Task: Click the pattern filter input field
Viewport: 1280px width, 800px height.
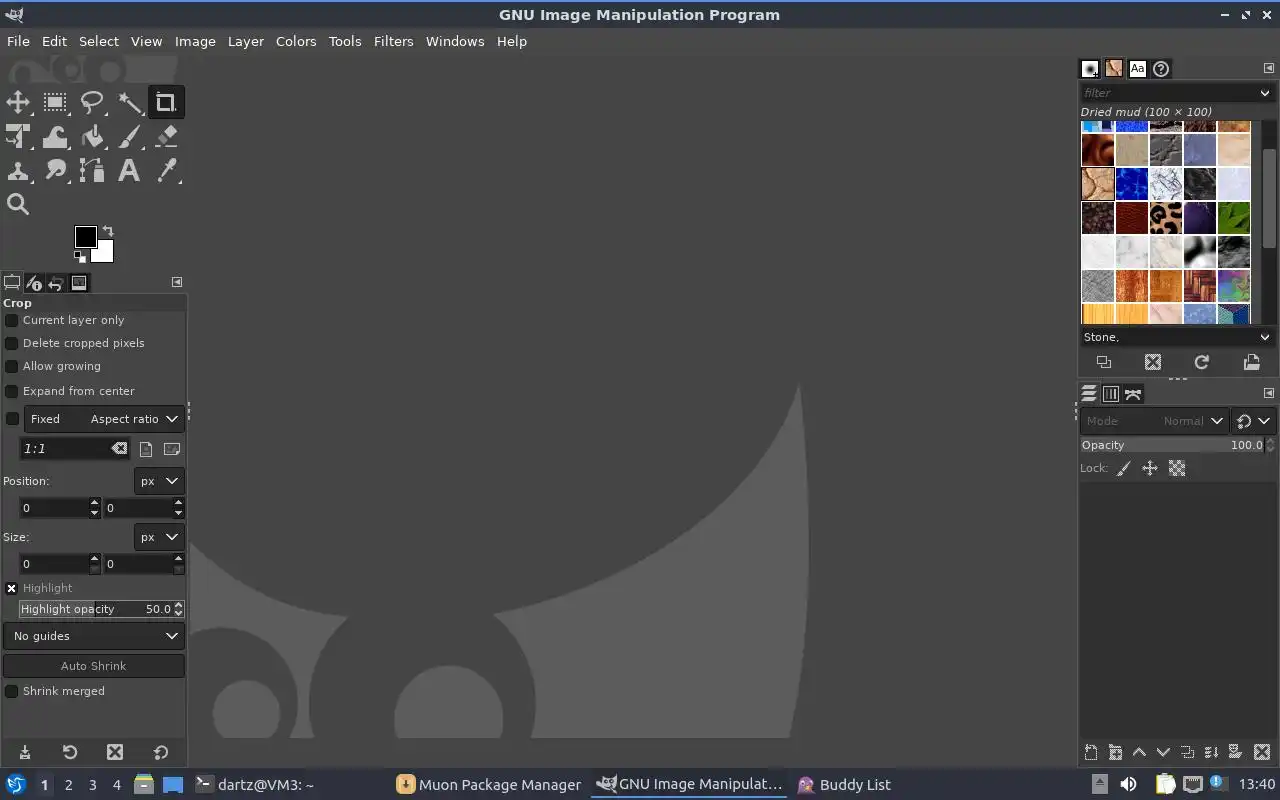Action: coord(1167,93)
